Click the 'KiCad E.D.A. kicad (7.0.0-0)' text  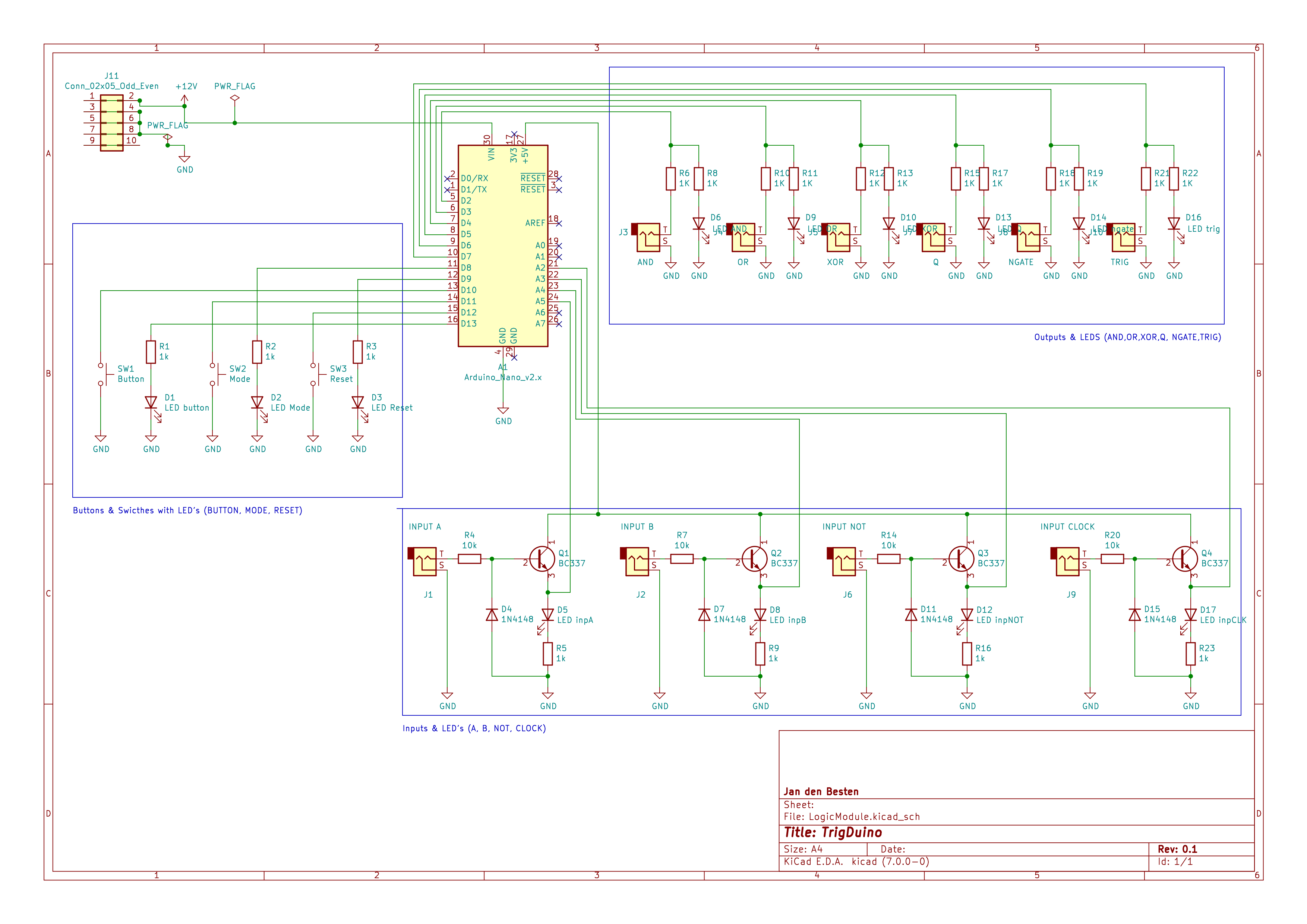[x=856, y=861]
